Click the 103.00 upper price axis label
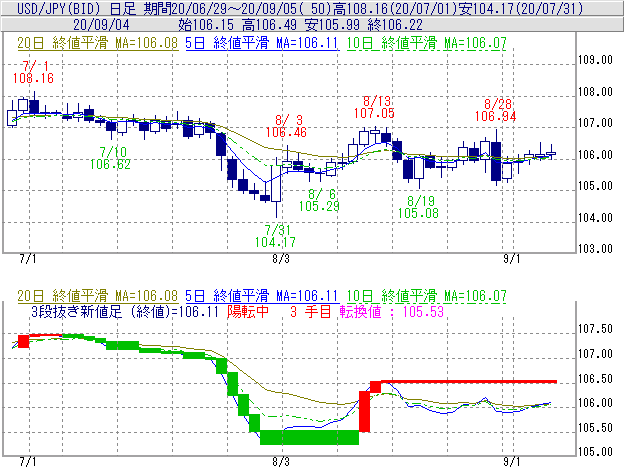The width and height of the screenshot is (624, 474). click(x=595, y=249)
